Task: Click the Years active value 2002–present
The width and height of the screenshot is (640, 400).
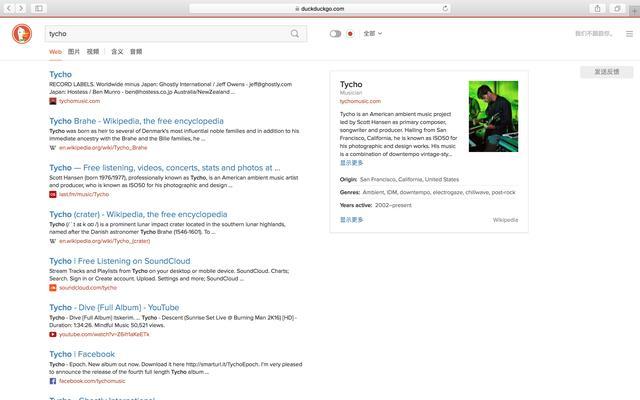Action: (393, 205)
